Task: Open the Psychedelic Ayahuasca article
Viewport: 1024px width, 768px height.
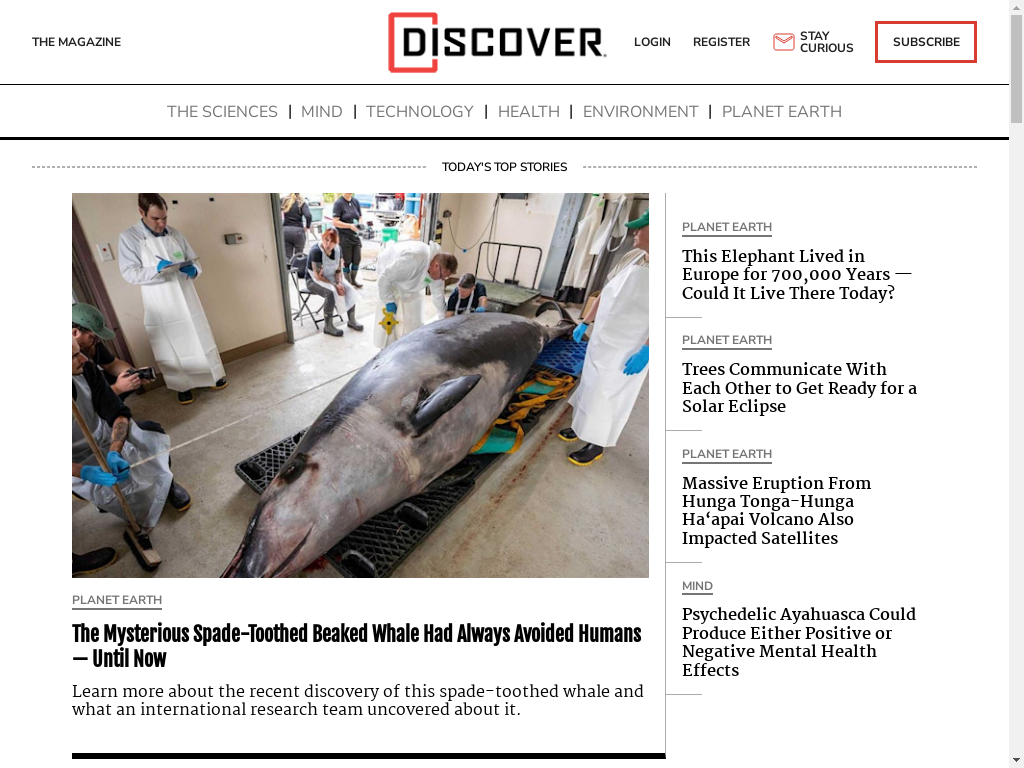Action: tap(799, 642)
